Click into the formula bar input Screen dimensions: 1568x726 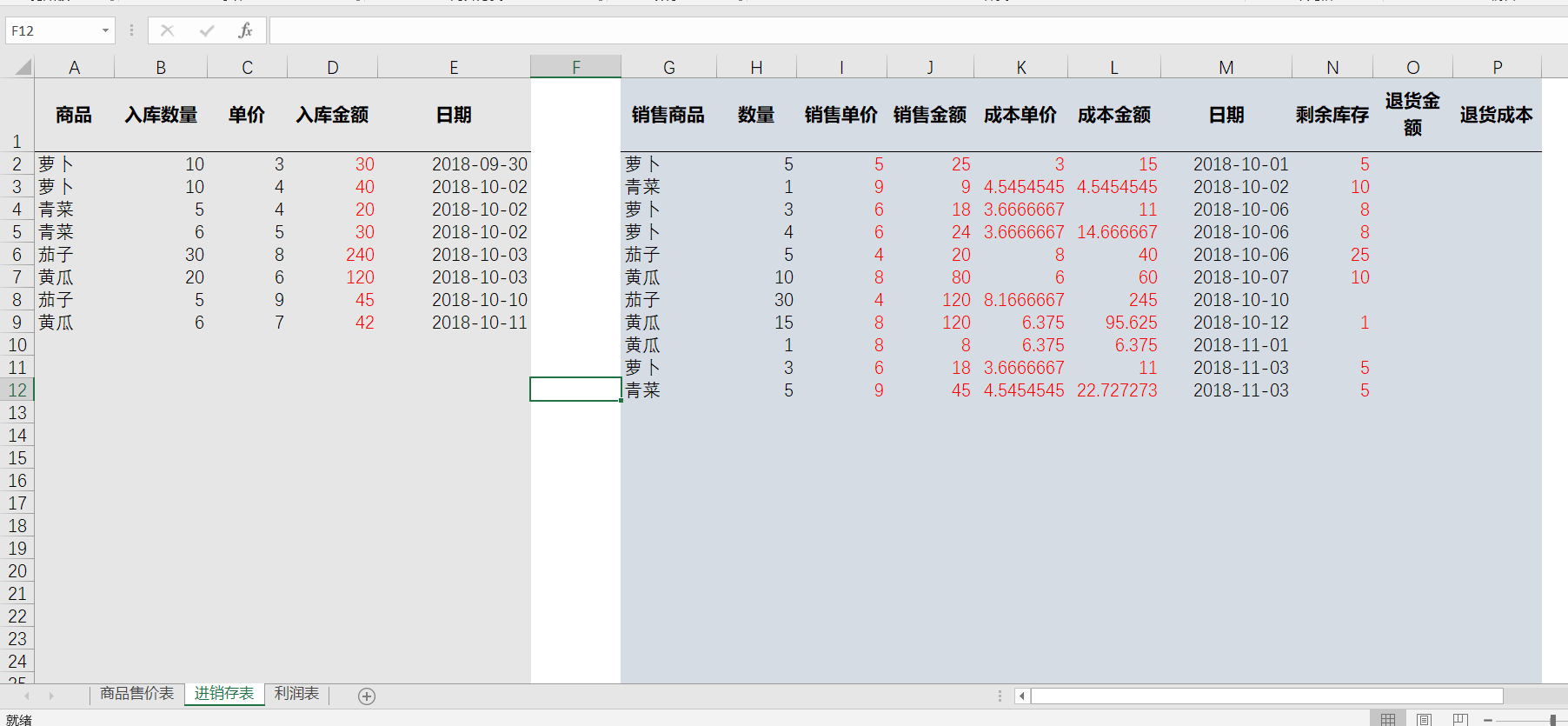[x=918, y=30]
